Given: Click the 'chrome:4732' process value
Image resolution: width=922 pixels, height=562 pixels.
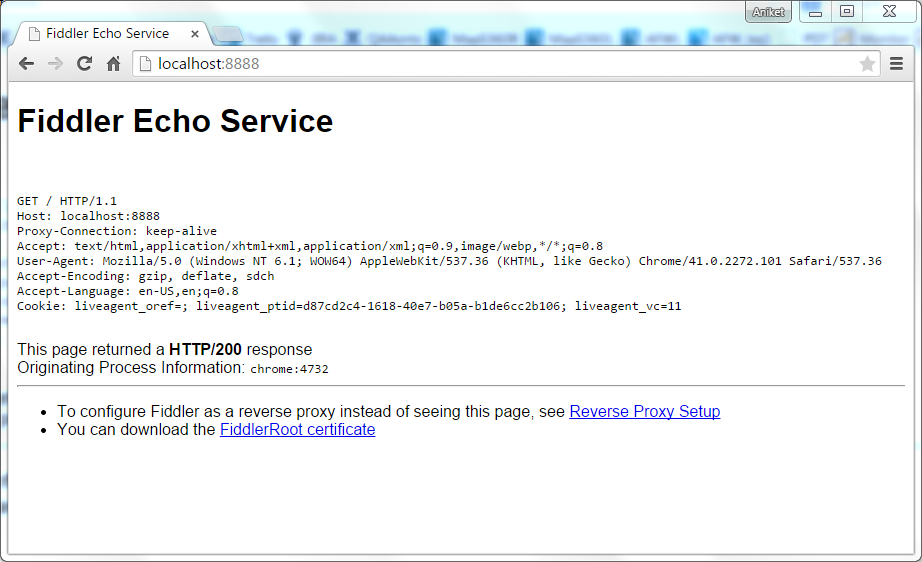Looking at the screenshot, I should (289, 369).
